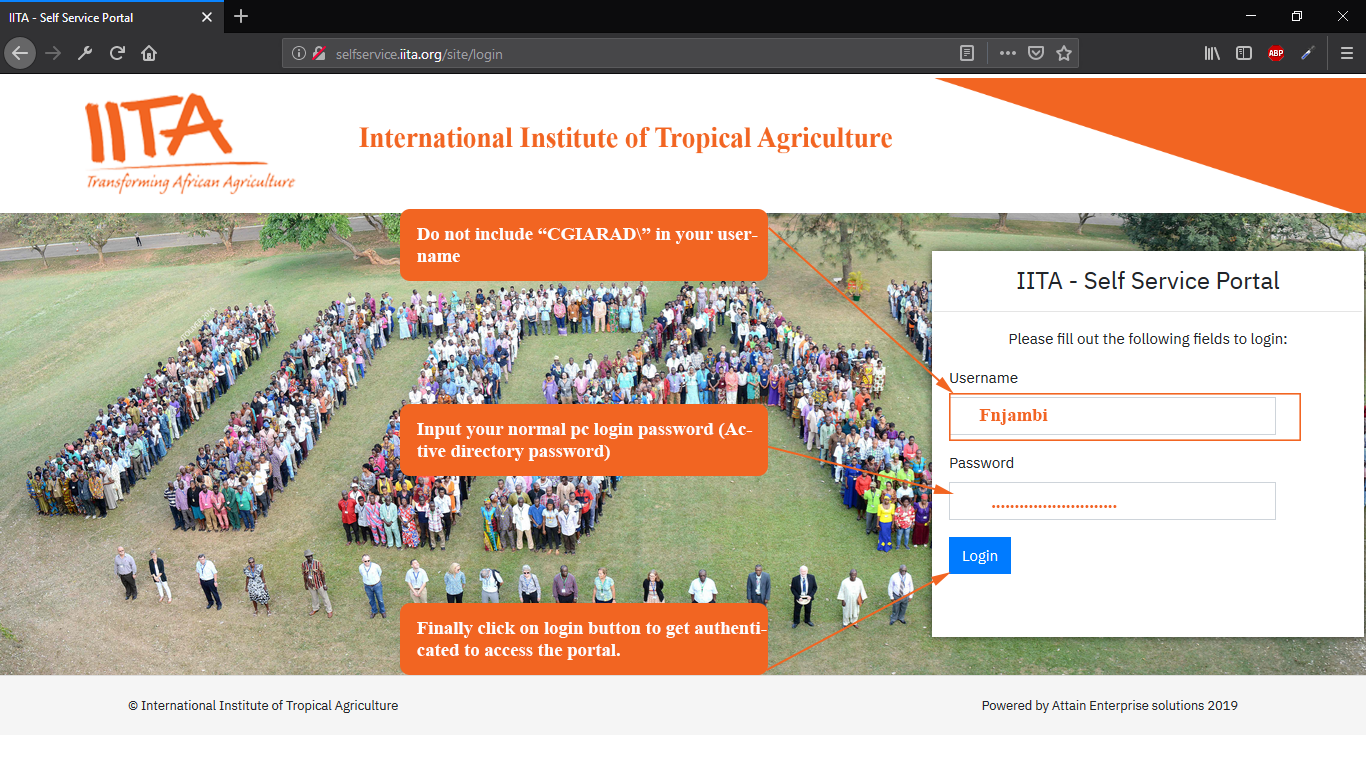Image resolution: width=1366 pixels, height=764 pixels.
Task: Show site information circle icon in address bar
Action: click(299, 54)
